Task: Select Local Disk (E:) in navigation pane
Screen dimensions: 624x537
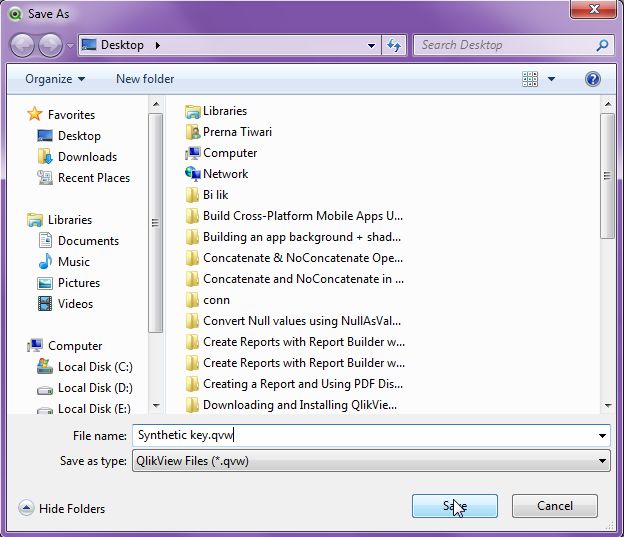Action: click(x=84, y=408)
